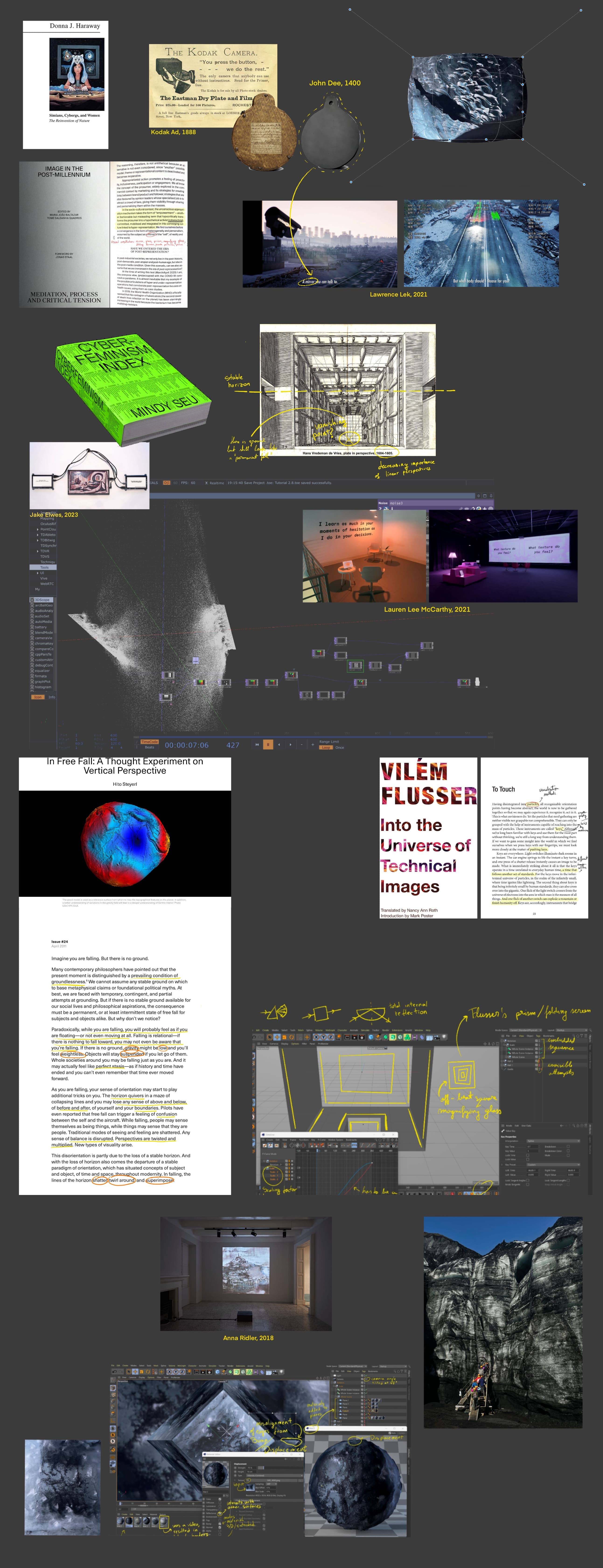Expand TDBitwig folder in TouchDesigner palette tree
This screenshot has height=1568, width=603.
coord(38,541)
